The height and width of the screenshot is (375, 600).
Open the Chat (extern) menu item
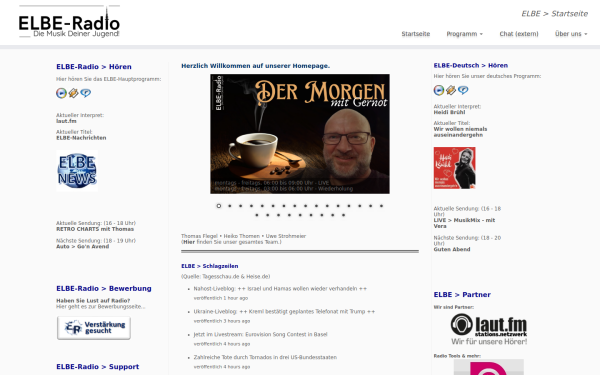[x=519, y=34]
